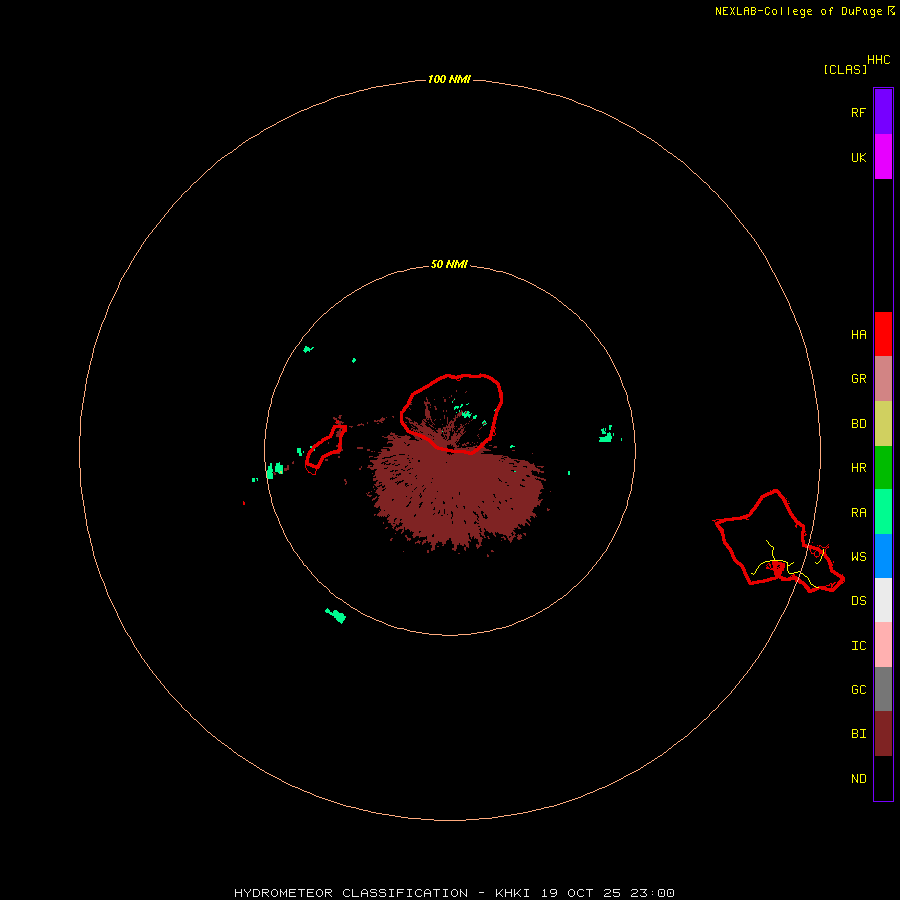Click the HR dark green swatch
Viewport: 900px width, 900px height.
tap(883, 468)
